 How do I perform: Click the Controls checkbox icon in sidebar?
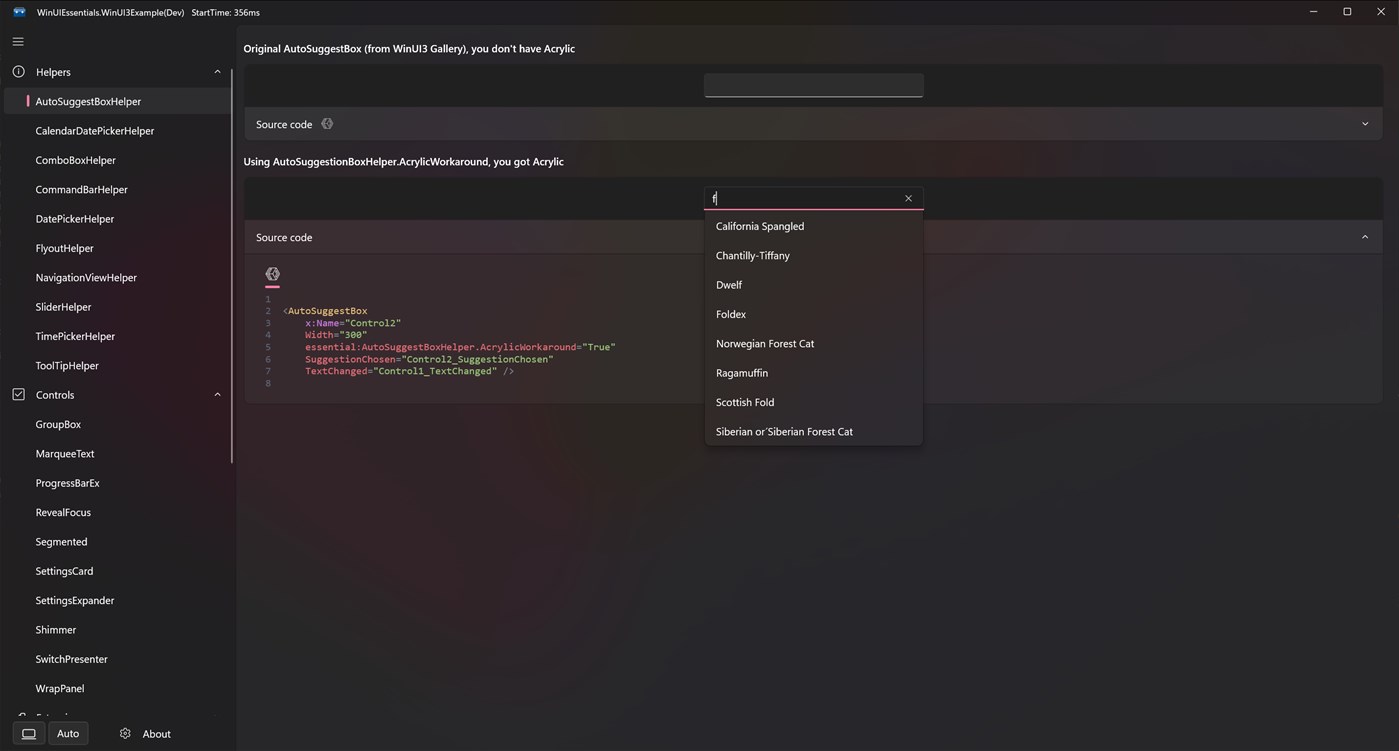18,395
